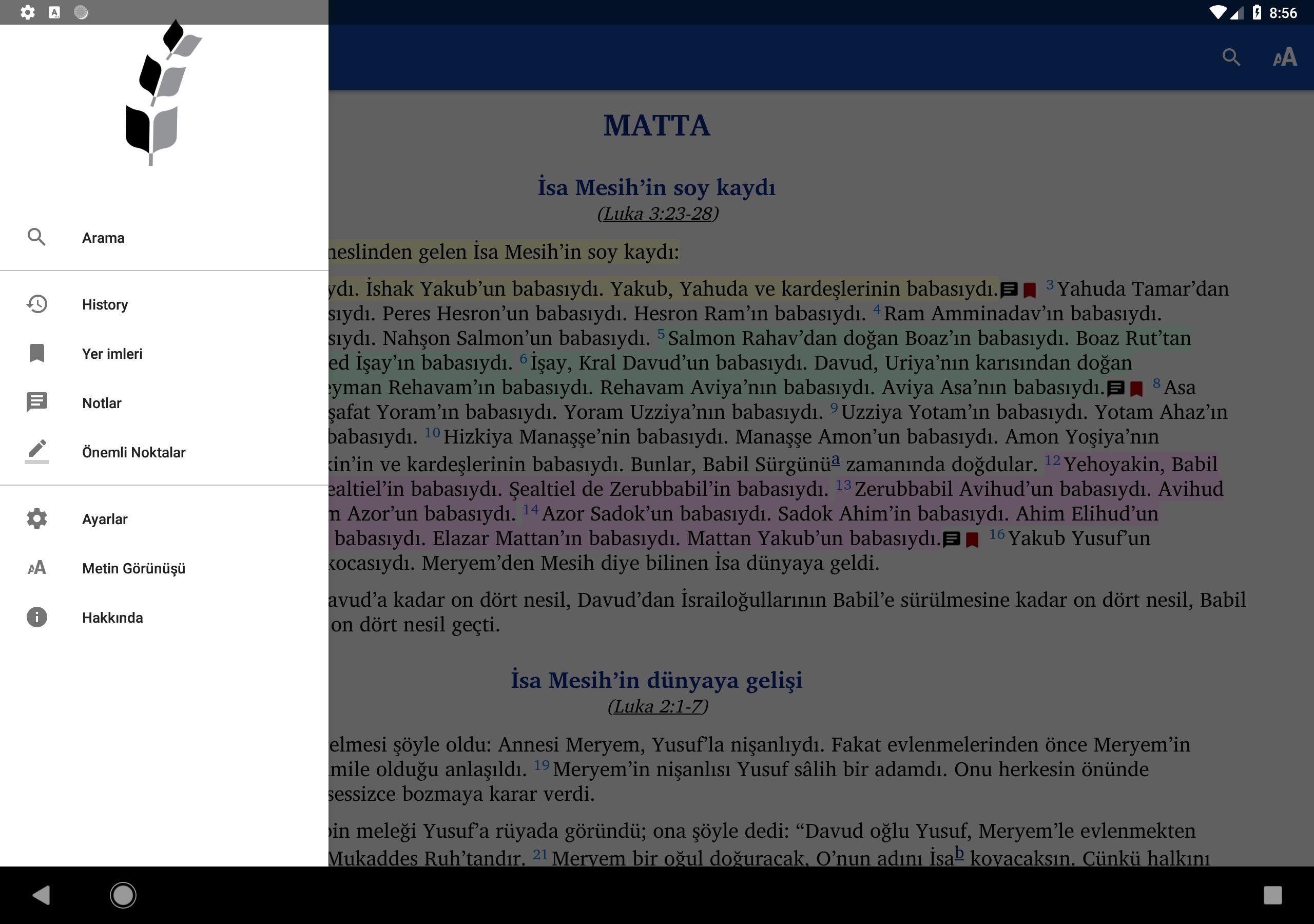Screen dimensions: 1314x924
Task: Open Ayarlar settings menu item
Action: 164,519
